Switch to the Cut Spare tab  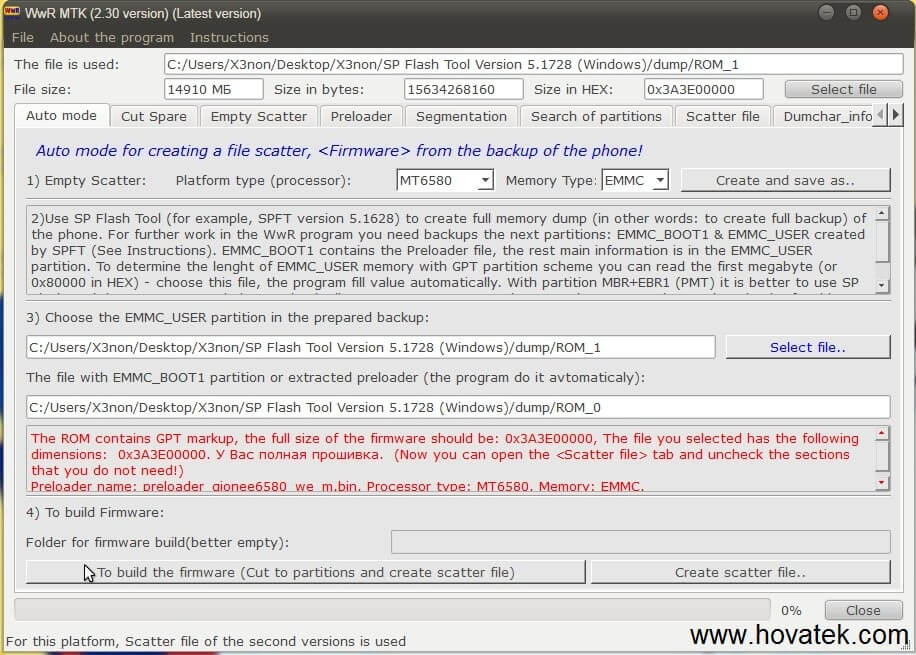(154, 116)
